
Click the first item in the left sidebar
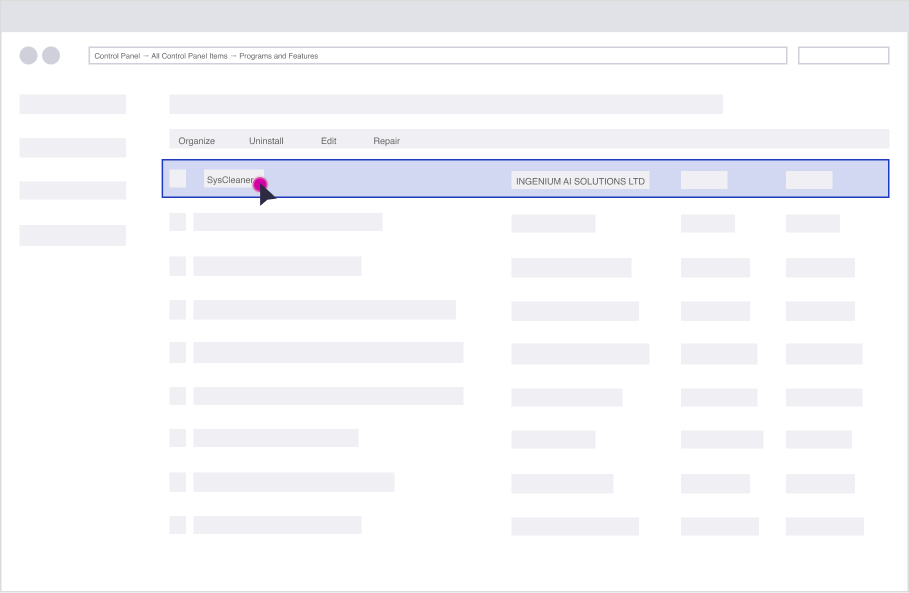click(73, 104)
